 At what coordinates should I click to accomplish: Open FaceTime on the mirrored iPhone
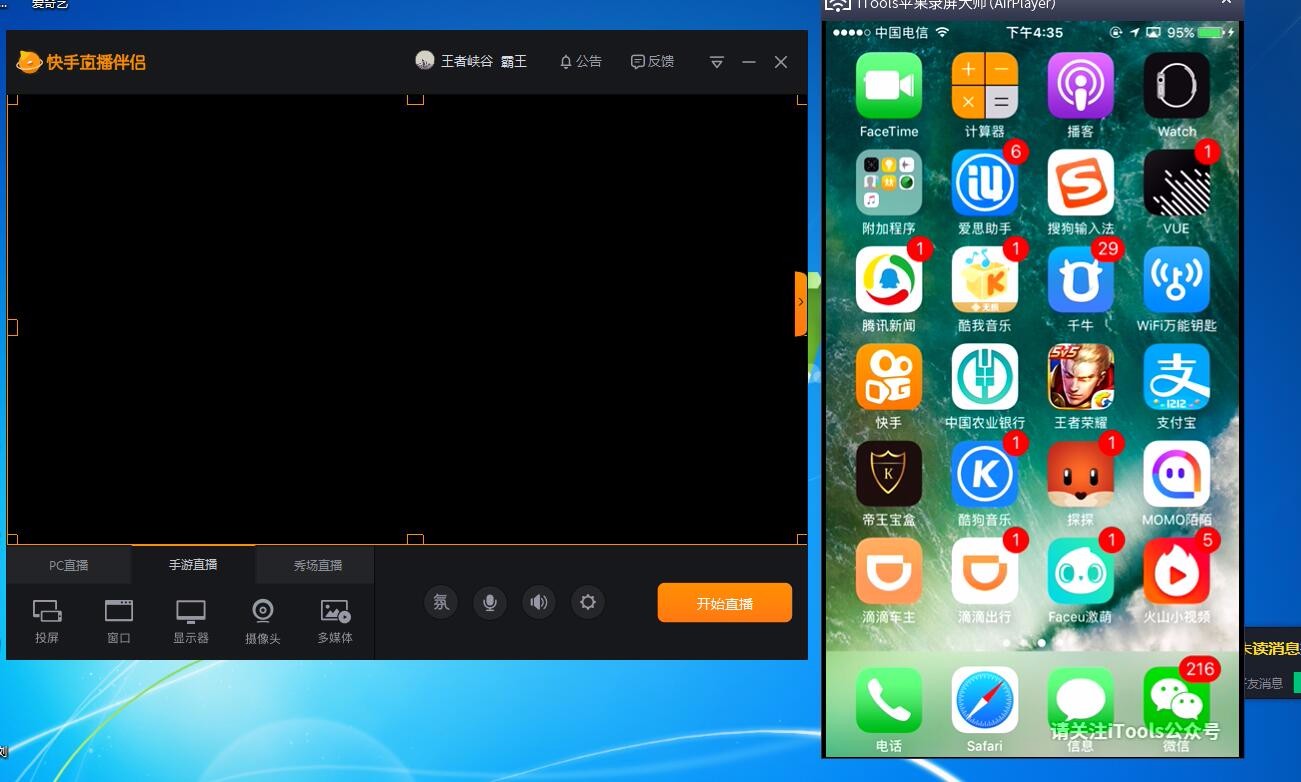(x=889, y=86)
